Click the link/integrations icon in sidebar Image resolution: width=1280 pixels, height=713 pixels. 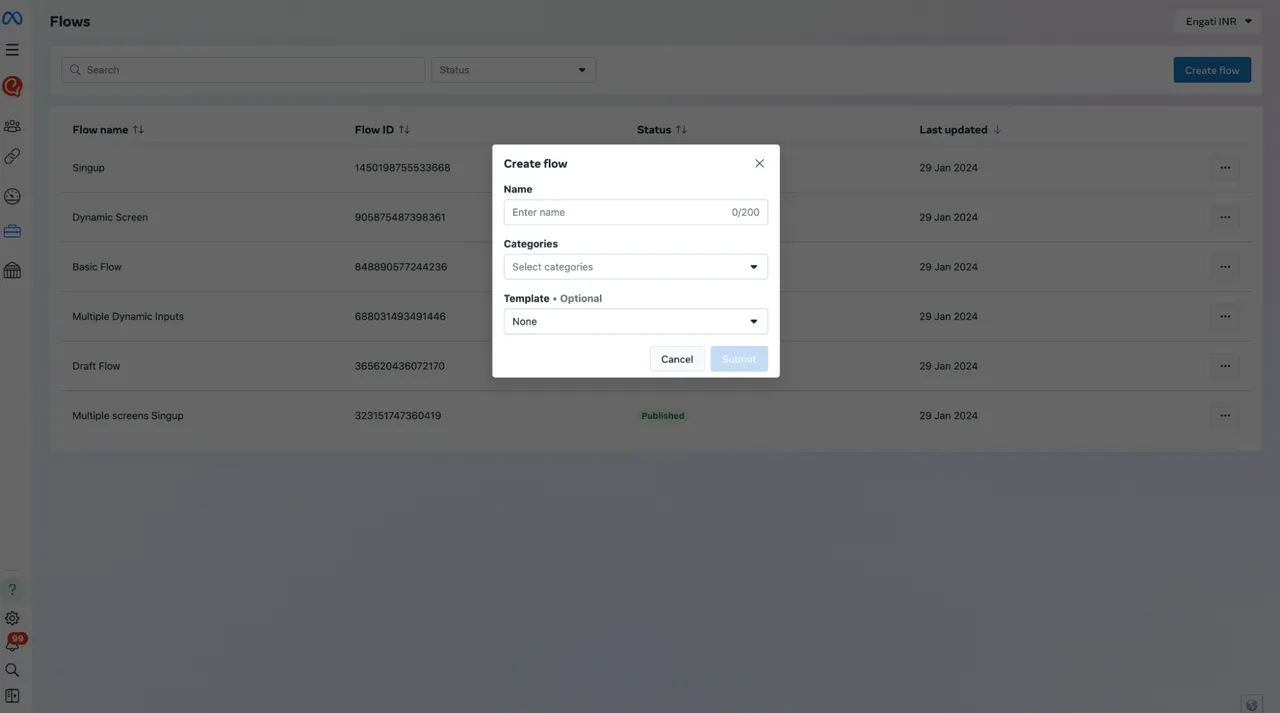click(x=12, y=156)
